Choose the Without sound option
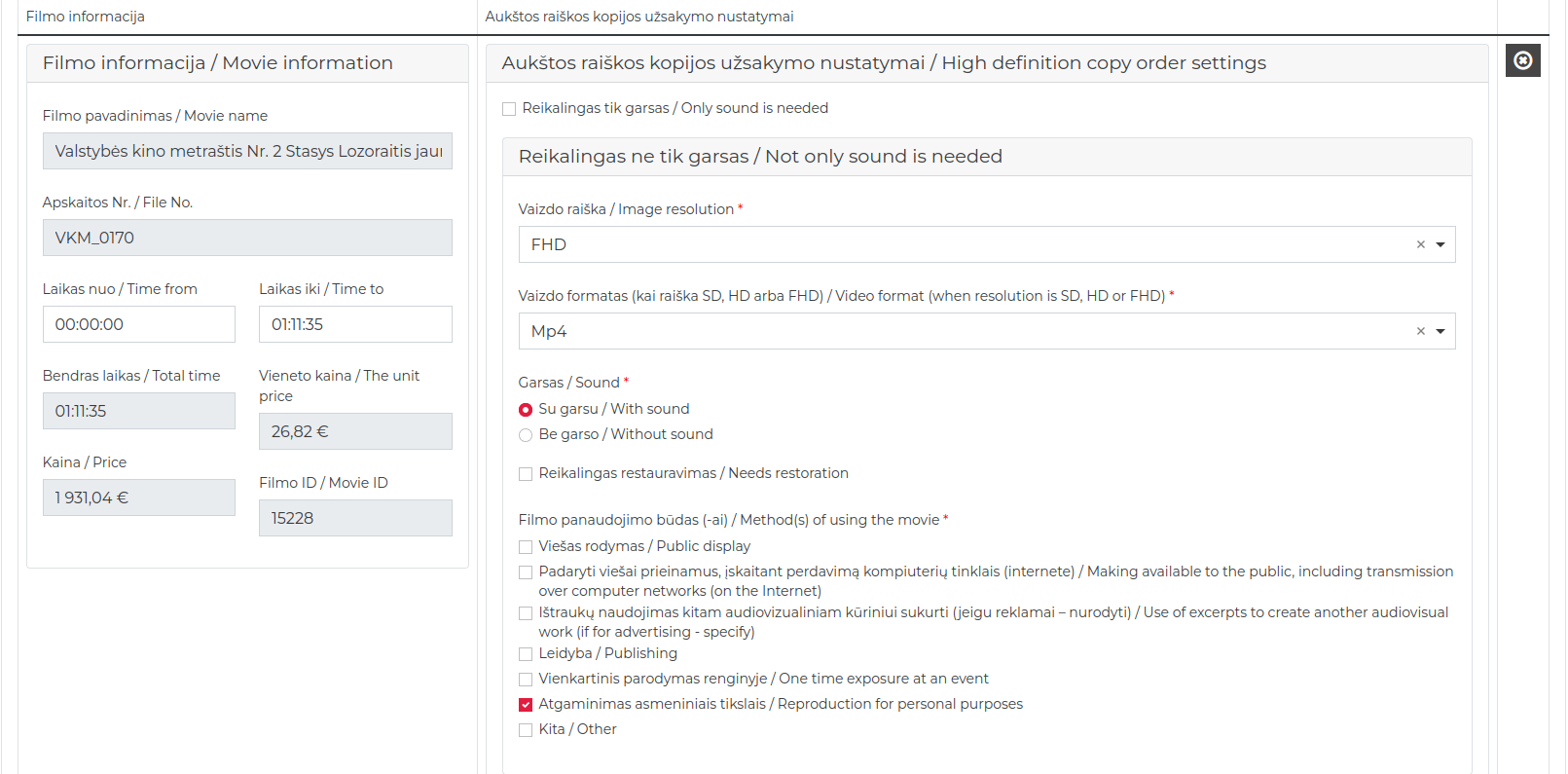1568x774 pixels. (526, 435)
